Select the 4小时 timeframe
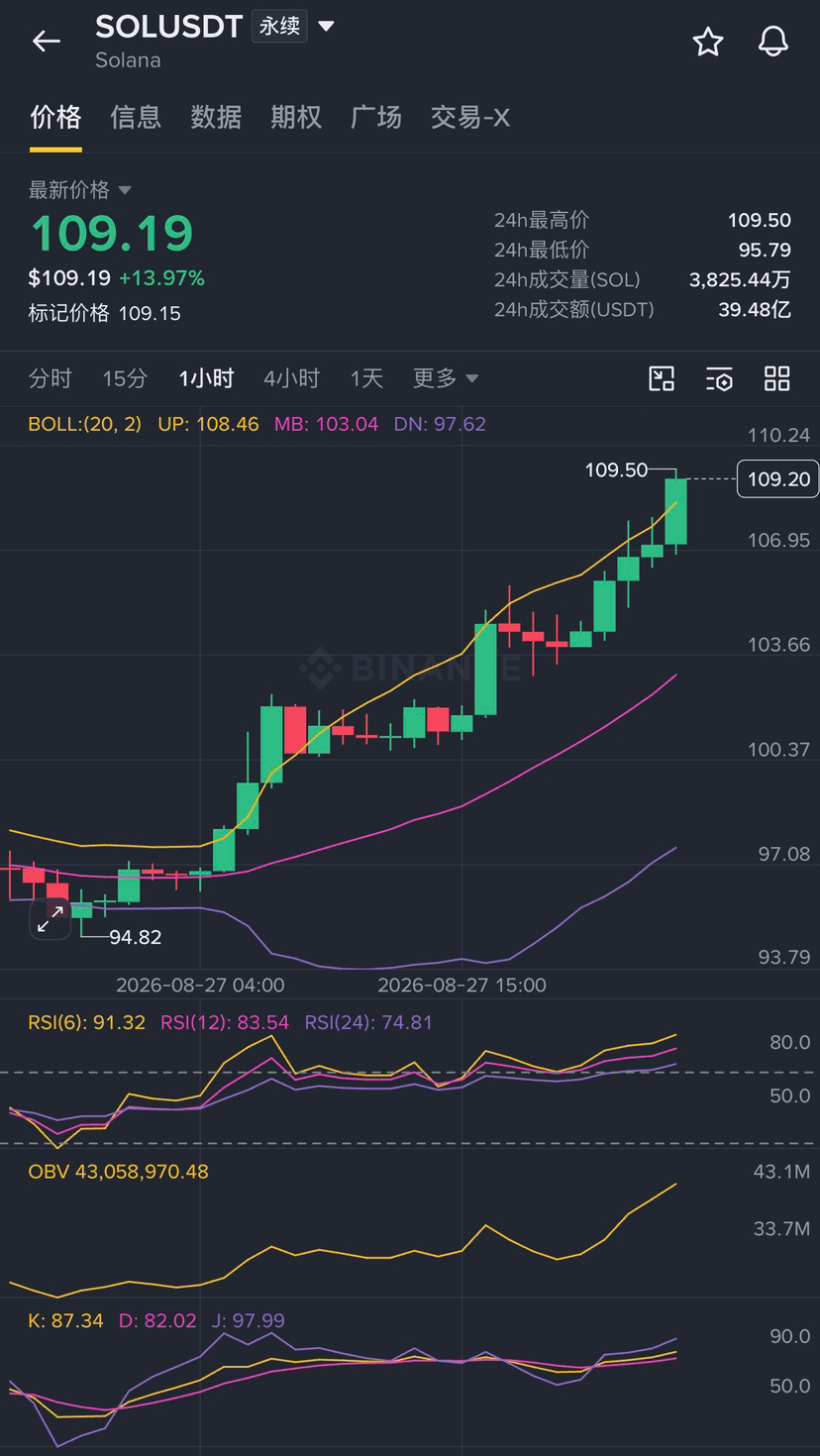820x1456 pixels. (291, 378)
